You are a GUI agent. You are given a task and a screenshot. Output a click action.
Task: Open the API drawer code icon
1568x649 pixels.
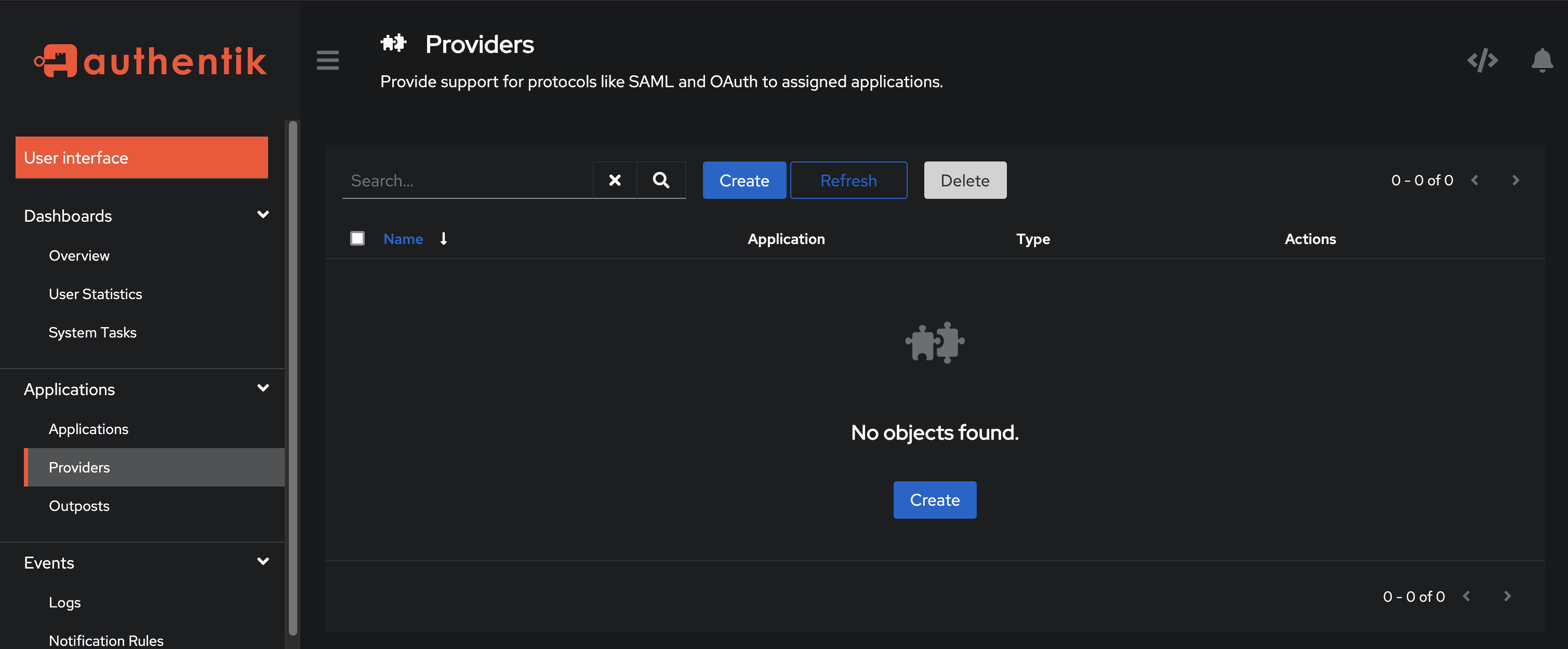click(x=1482, y=60)
